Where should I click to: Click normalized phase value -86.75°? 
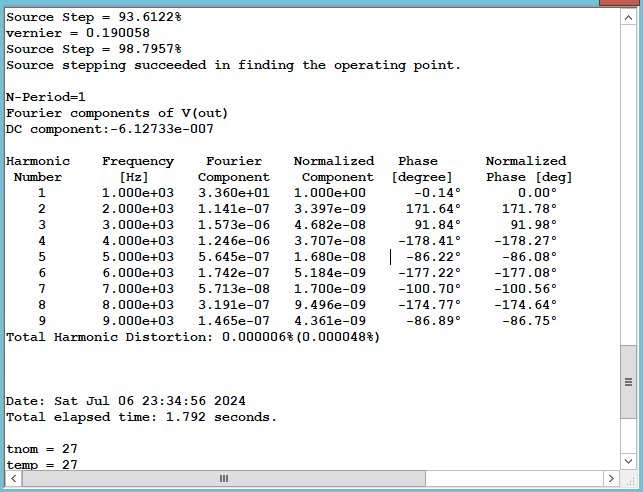click(529, 321)
